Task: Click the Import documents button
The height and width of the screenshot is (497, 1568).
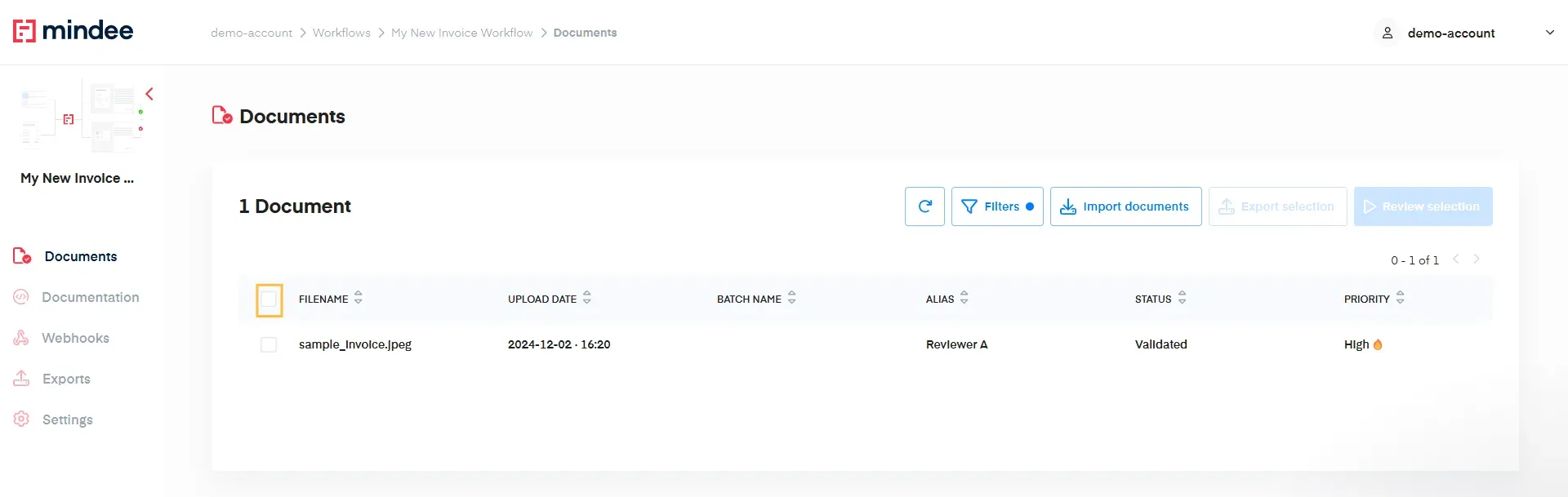Action: click(x=1125, y=206)
